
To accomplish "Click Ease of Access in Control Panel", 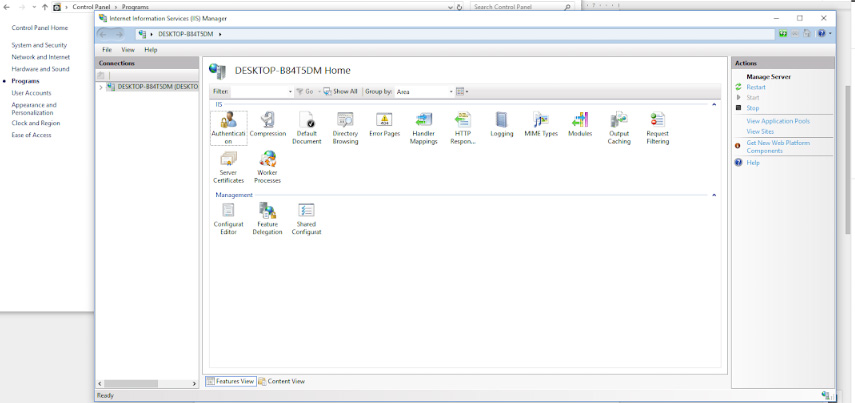I will click(x=32, y=135).
